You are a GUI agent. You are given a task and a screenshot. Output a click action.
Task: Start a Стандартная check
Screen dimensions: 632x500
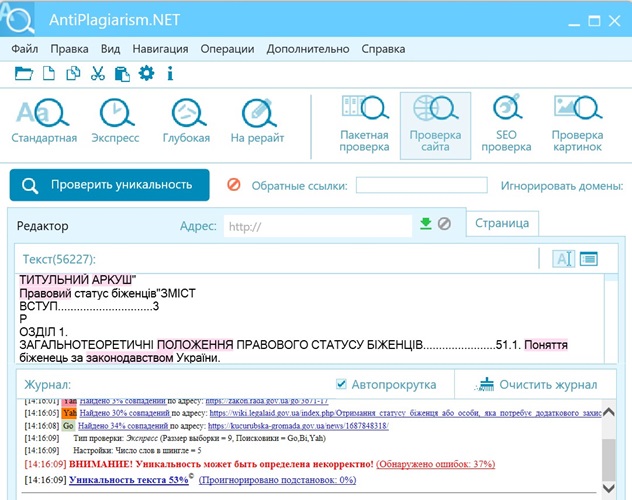coord(44,121)
